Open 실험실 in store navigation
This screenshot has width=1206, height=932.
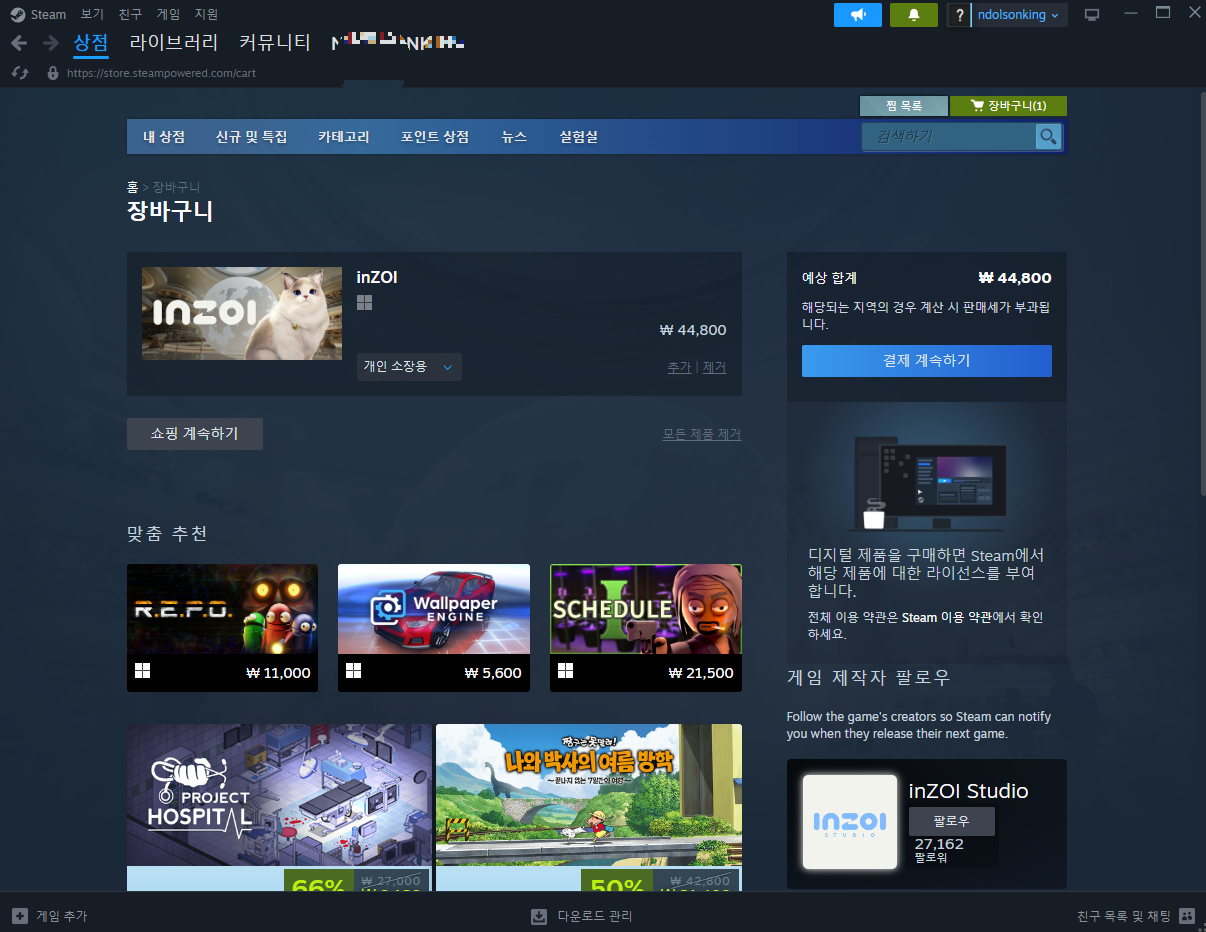tap(579, 137)
